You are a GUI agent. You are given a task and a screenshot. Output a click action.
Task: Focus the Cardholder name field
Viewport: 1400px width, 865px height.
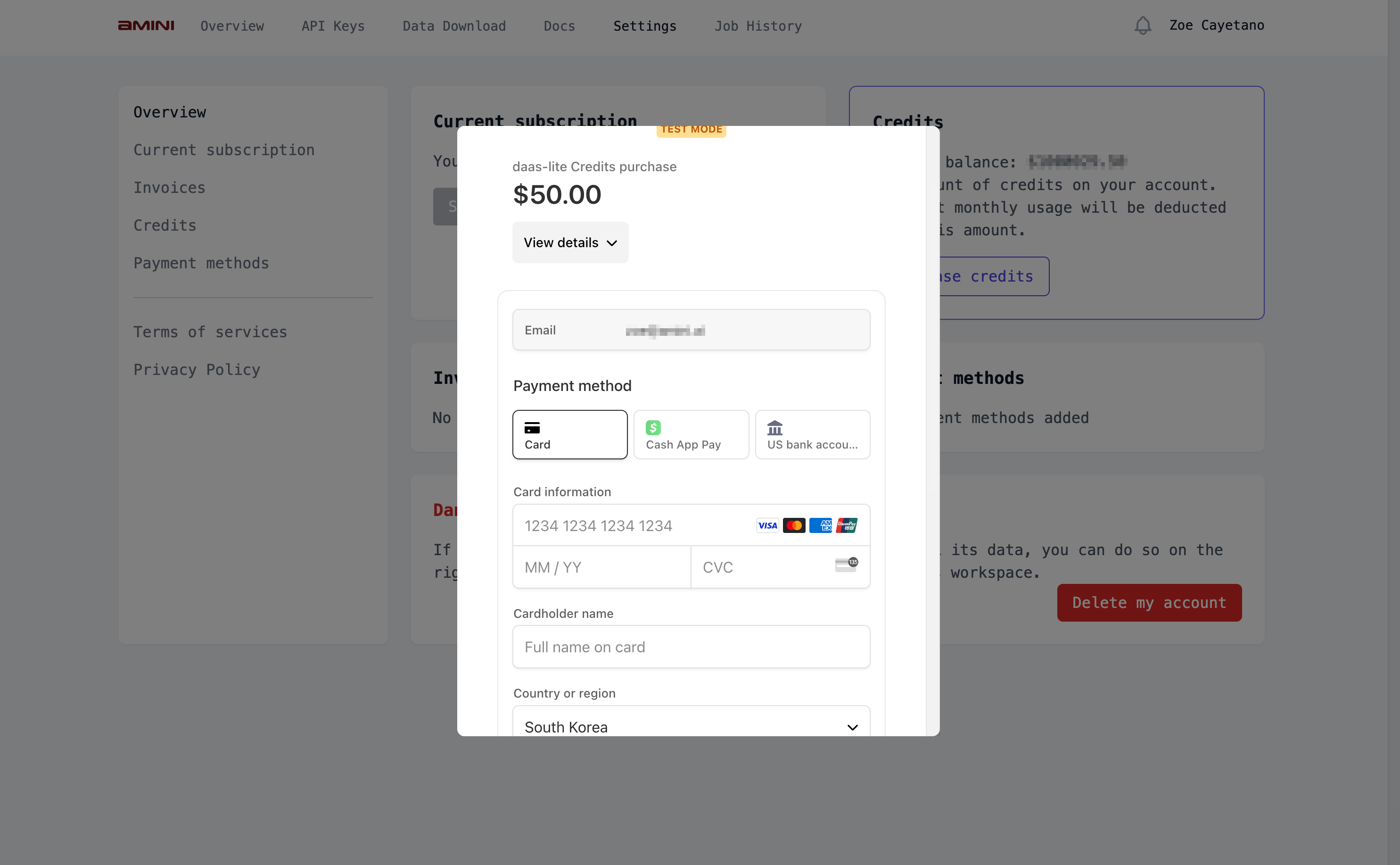pyautogui.click(x=691, y=647)
